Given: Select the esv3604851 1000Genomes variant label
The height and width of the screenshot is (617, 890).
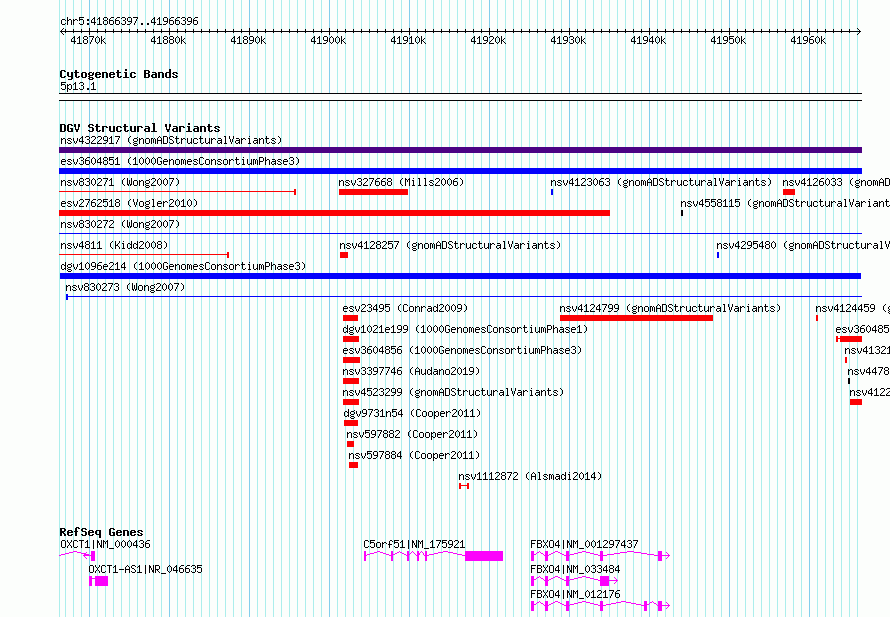Looking at the screenshot, I should click(x=180, y=161).
